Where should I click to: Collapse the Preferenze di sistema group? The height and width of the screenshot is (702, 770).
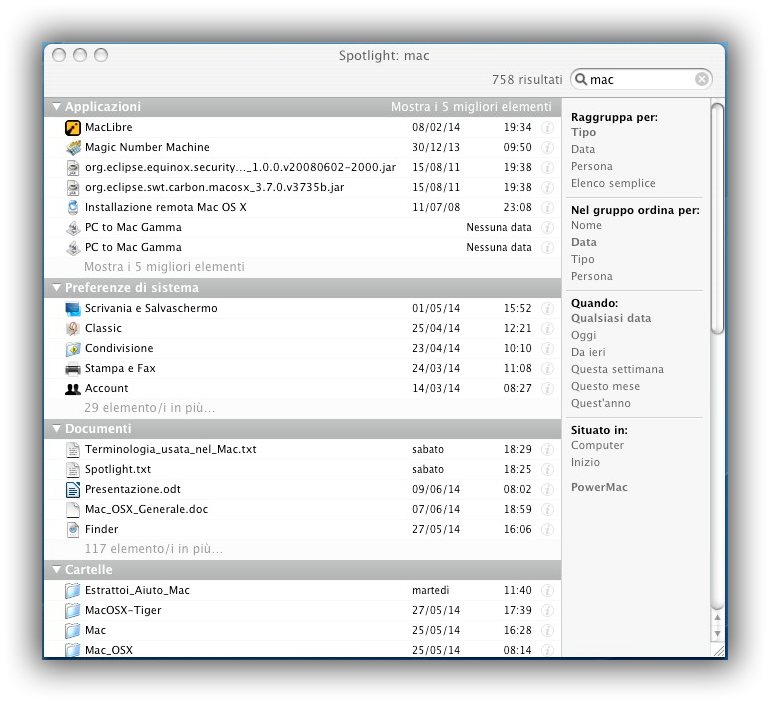tap(56, 288)
